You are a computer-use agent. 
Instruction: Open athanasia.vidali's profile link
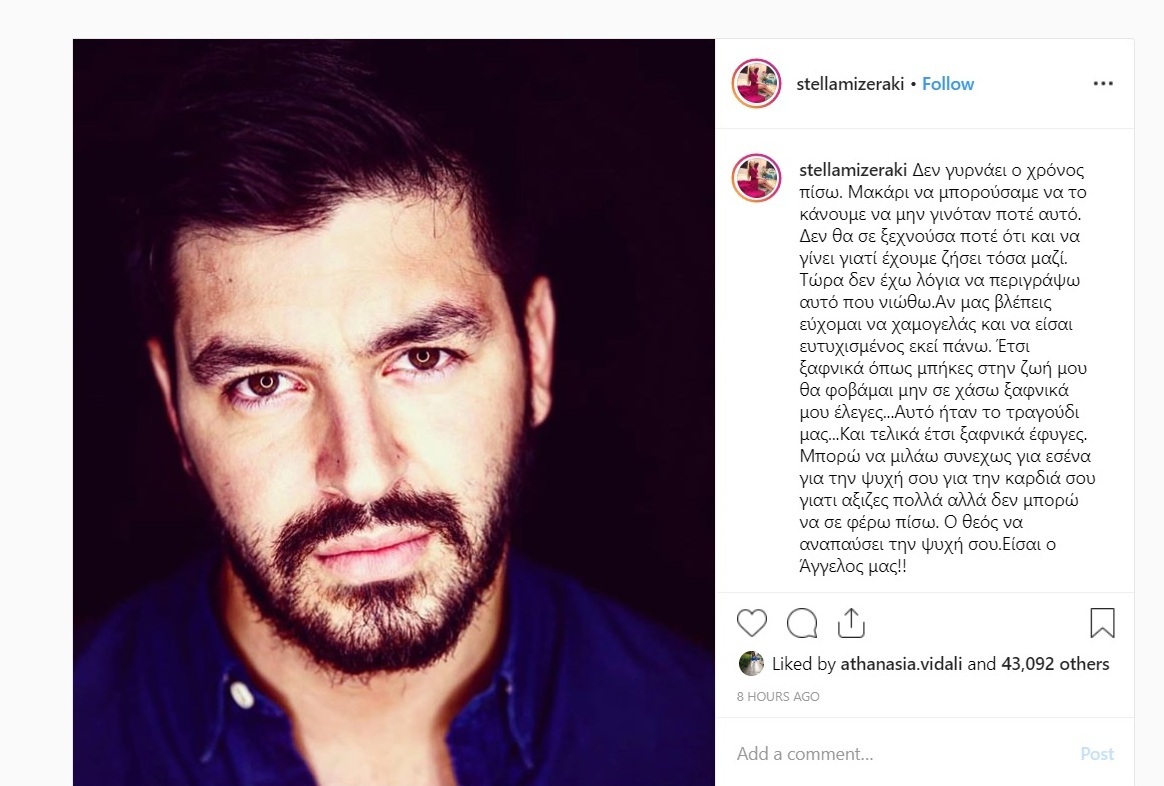pos(902,664)
